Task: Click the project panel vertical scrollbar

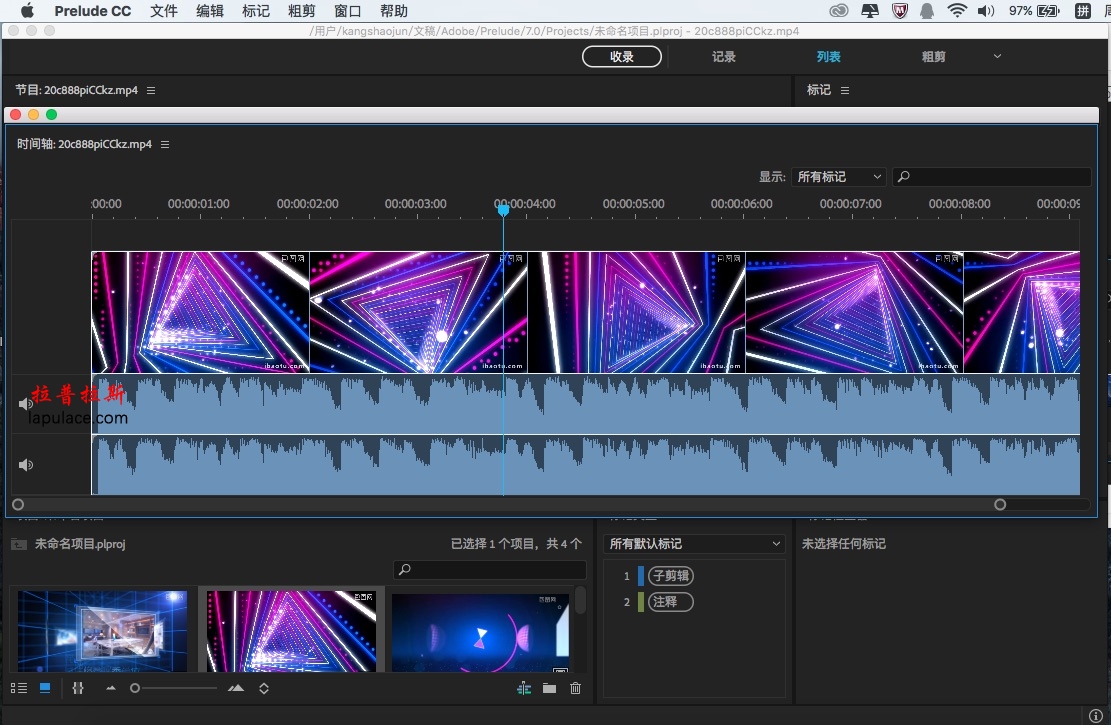Action: (580, 601)
